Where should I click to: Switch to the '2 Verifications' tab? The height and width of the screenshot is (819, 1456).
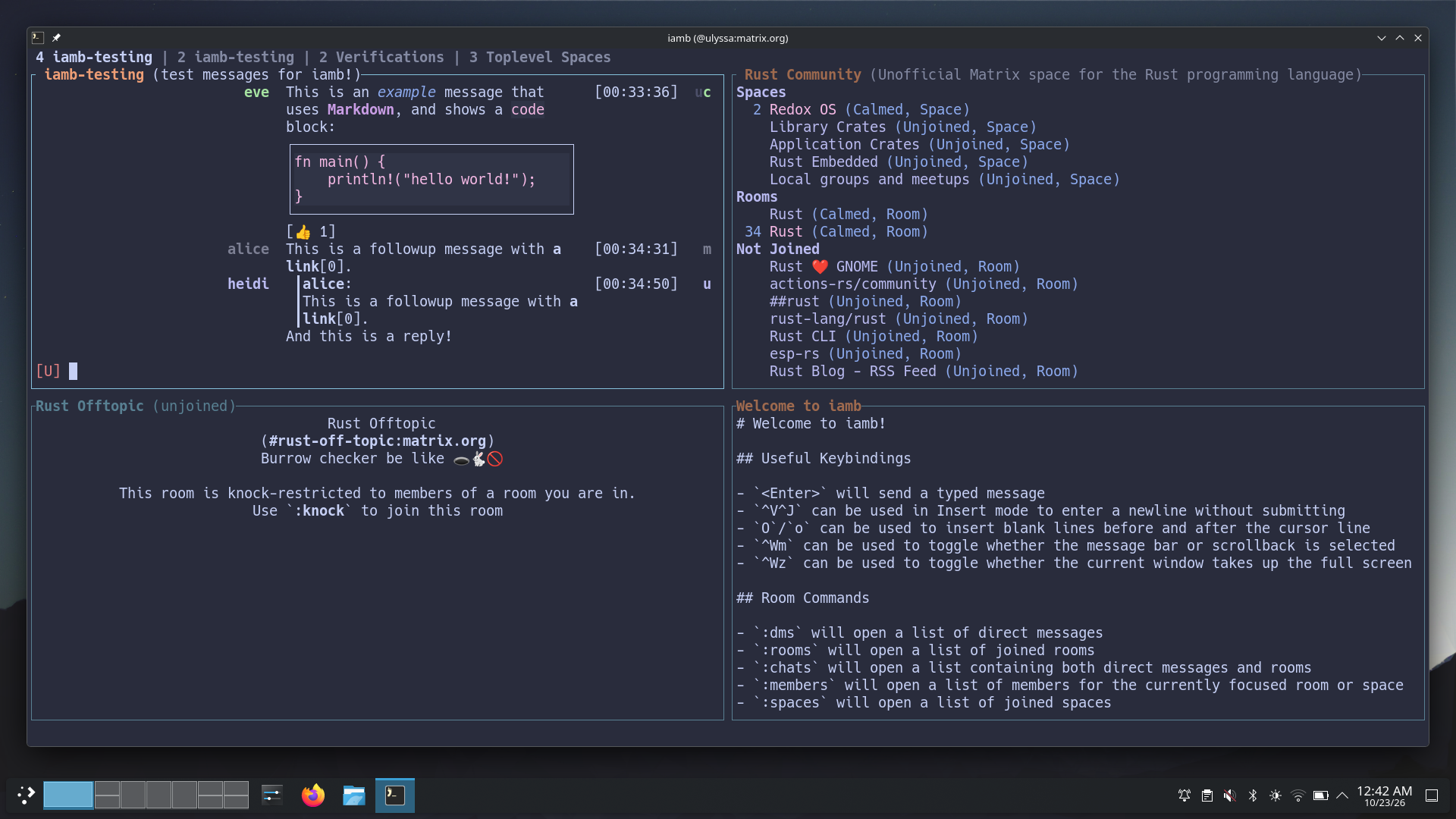381,57
